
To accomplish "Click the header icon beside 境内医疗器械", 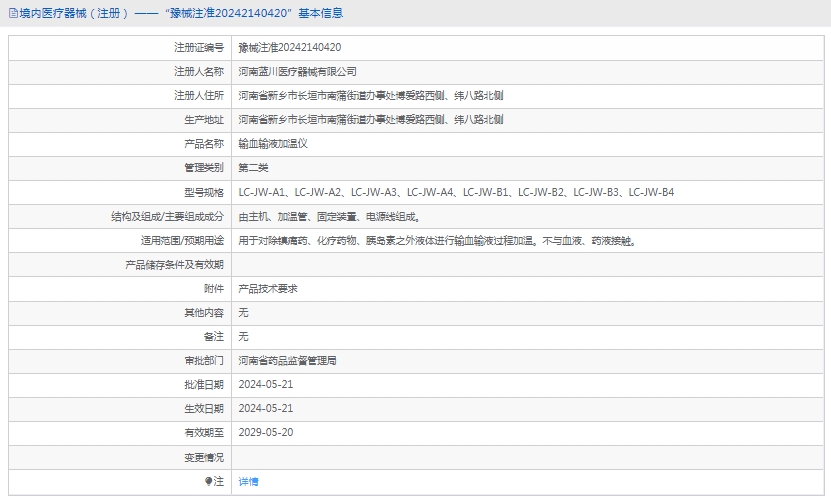I will pos(13,14).
